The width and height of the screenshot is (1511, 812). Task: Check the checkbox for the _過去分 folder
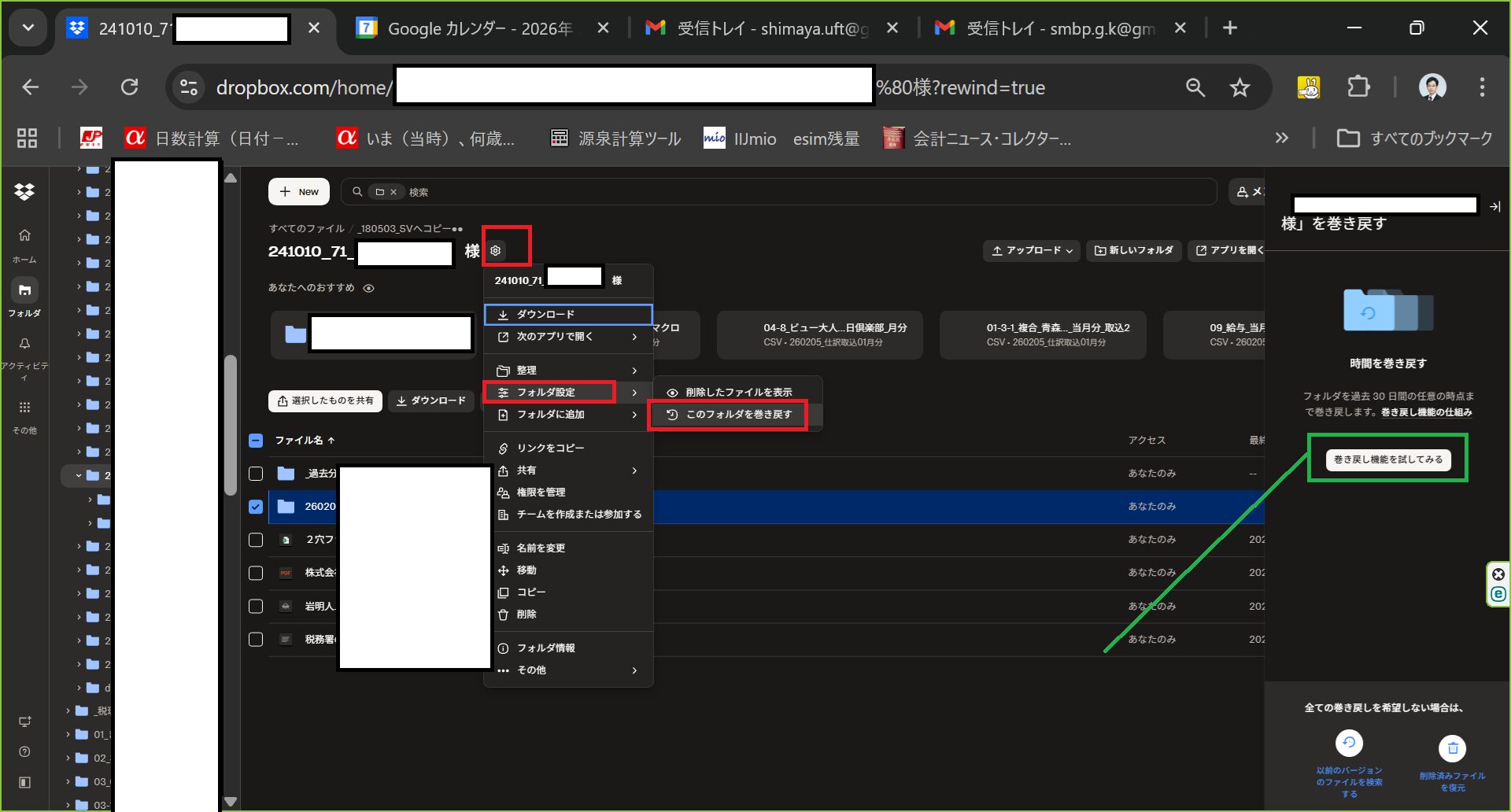coord(256,474)
